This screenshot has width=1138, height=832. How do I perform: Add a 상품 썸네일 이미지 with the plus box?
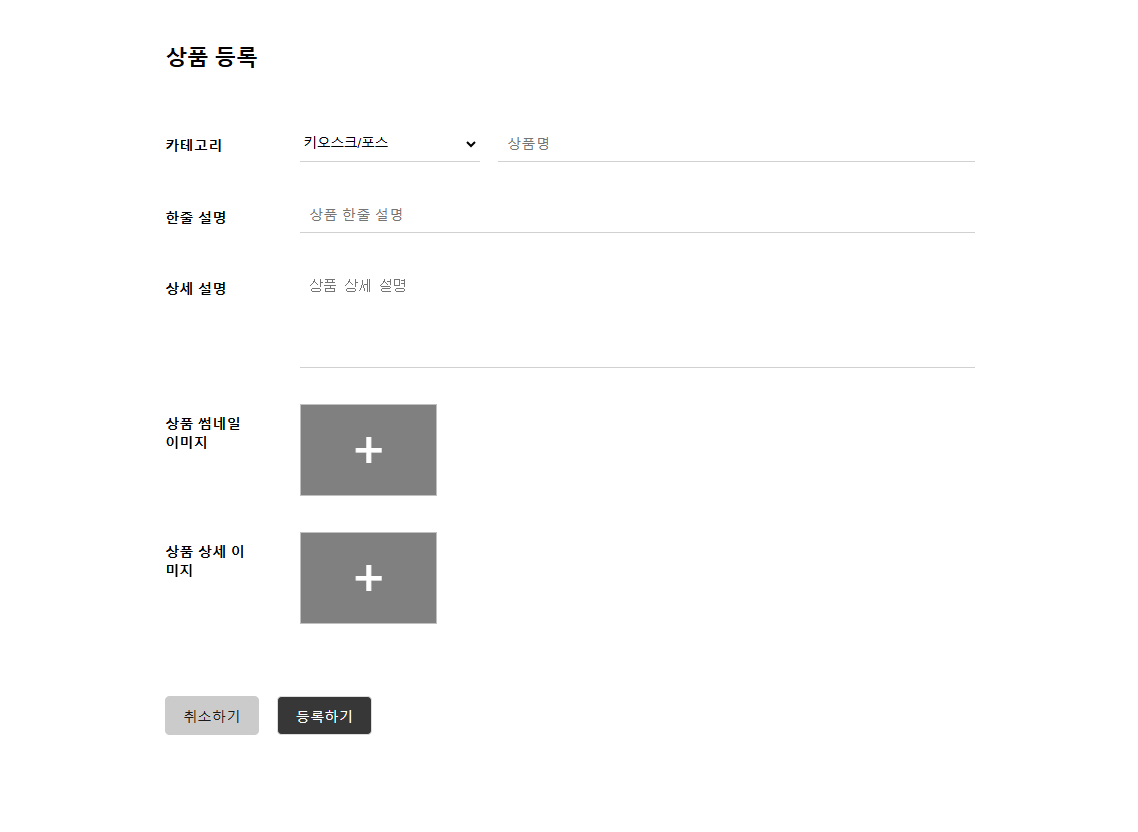point(368,450)
